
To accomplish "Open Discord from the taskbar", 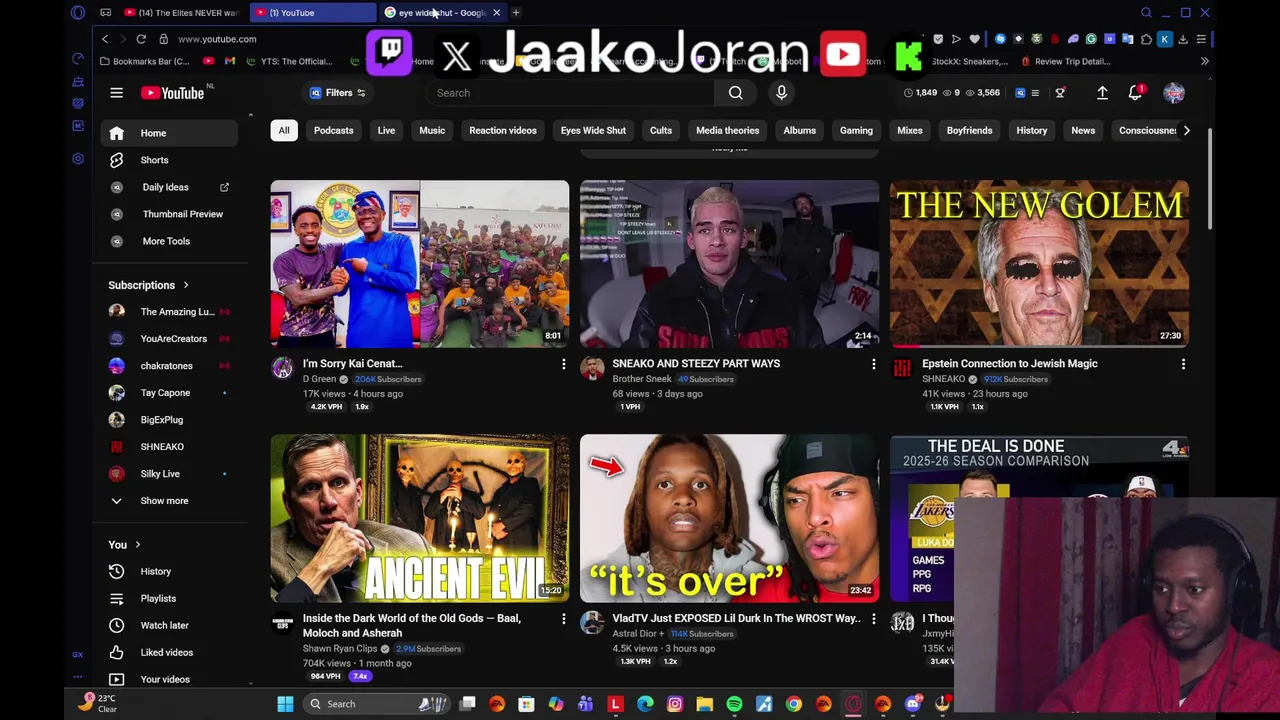I will pos(912,704).
